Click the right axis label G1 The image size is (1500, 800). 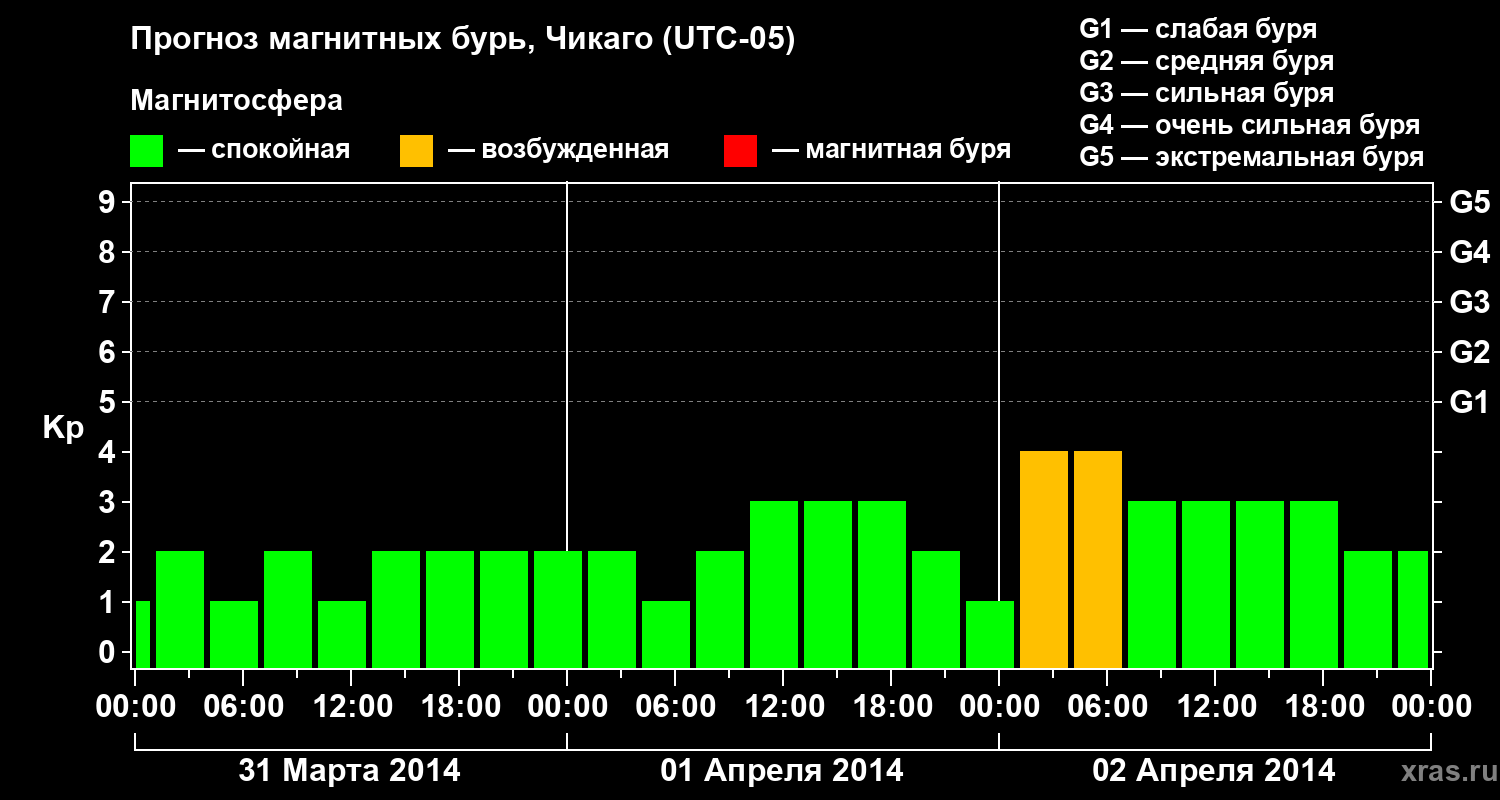pos(1469,402)
